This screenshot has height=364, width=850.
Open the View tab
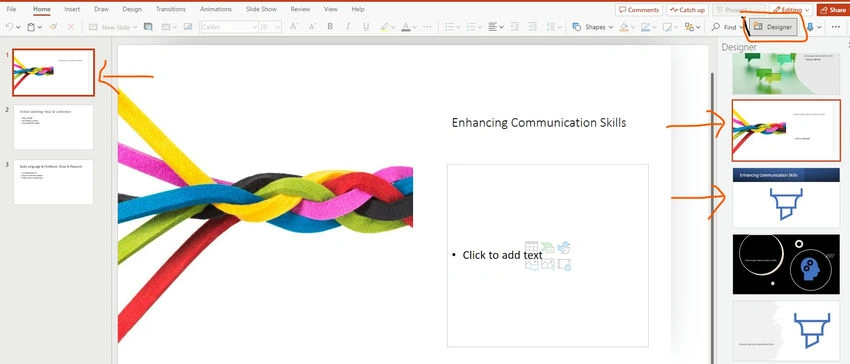pos(331,9)
